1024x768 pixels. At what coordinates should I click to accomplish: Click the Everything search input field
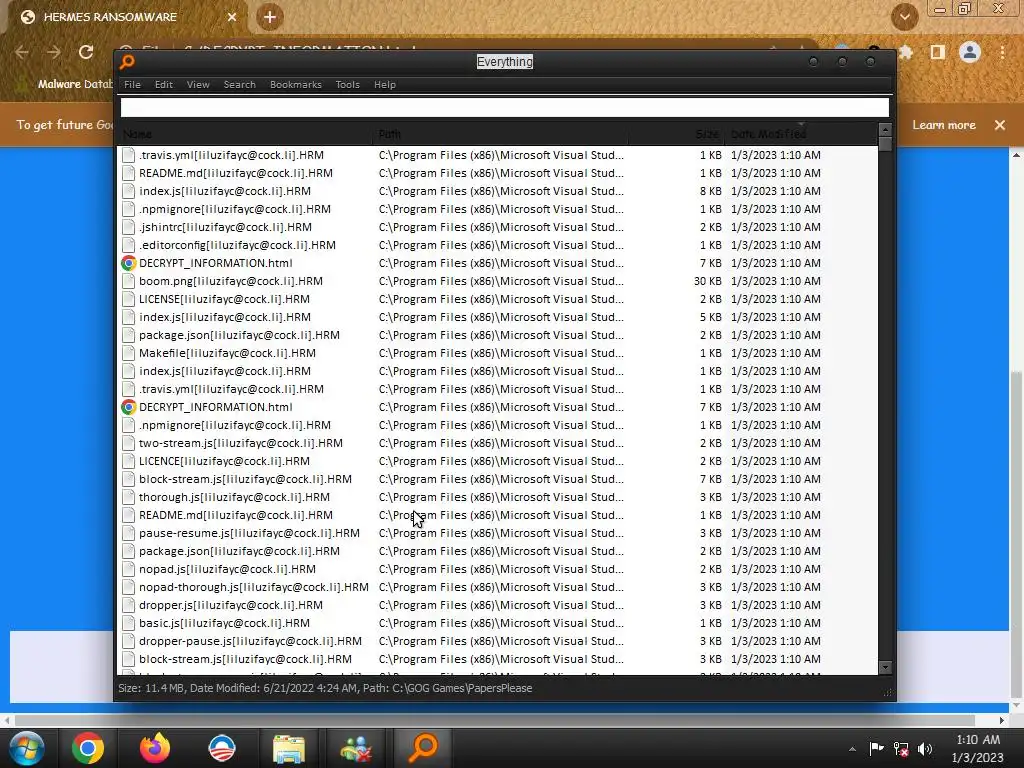coord(504,107)
